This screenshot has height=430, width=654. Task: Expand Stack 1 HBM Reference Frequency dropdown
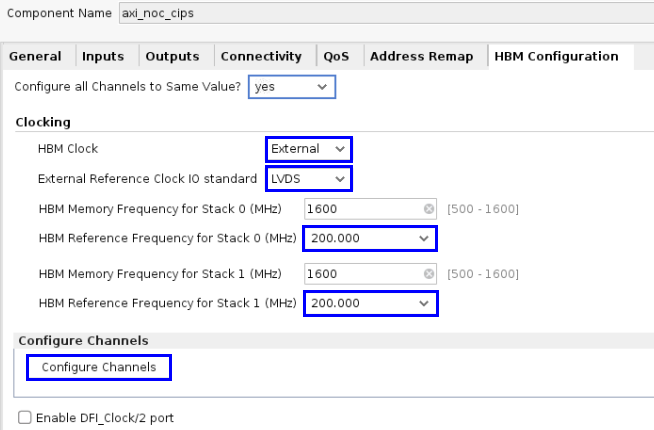pyautogui.click(x=370, y=303)
